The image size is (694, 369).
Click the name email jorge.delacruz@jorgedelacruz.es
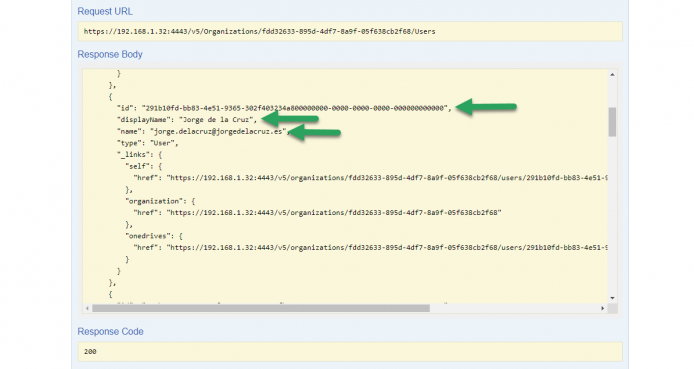point(218,131)
